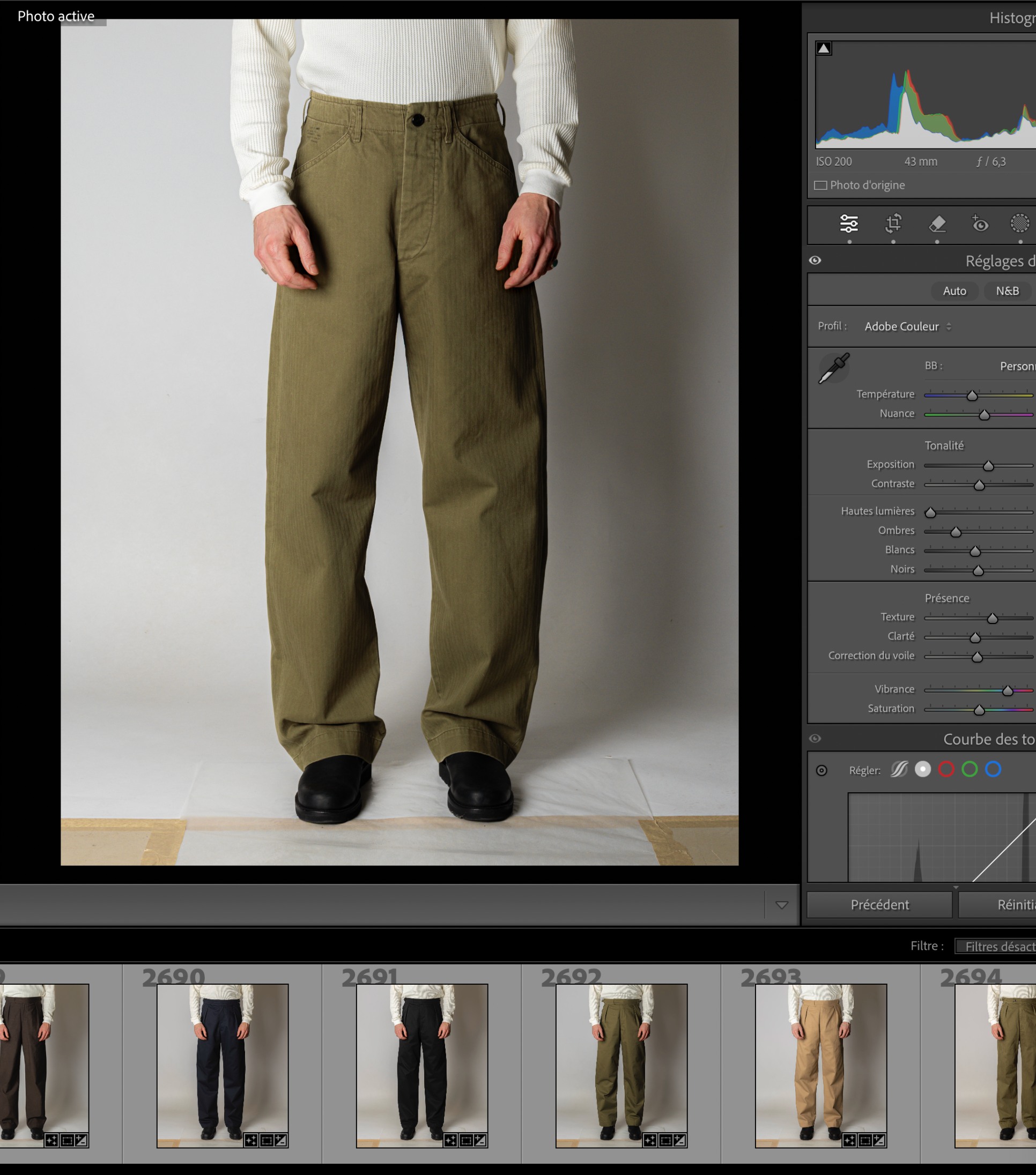
Task: Expand the toolbar options triangle
Action: tap(781, 905)
